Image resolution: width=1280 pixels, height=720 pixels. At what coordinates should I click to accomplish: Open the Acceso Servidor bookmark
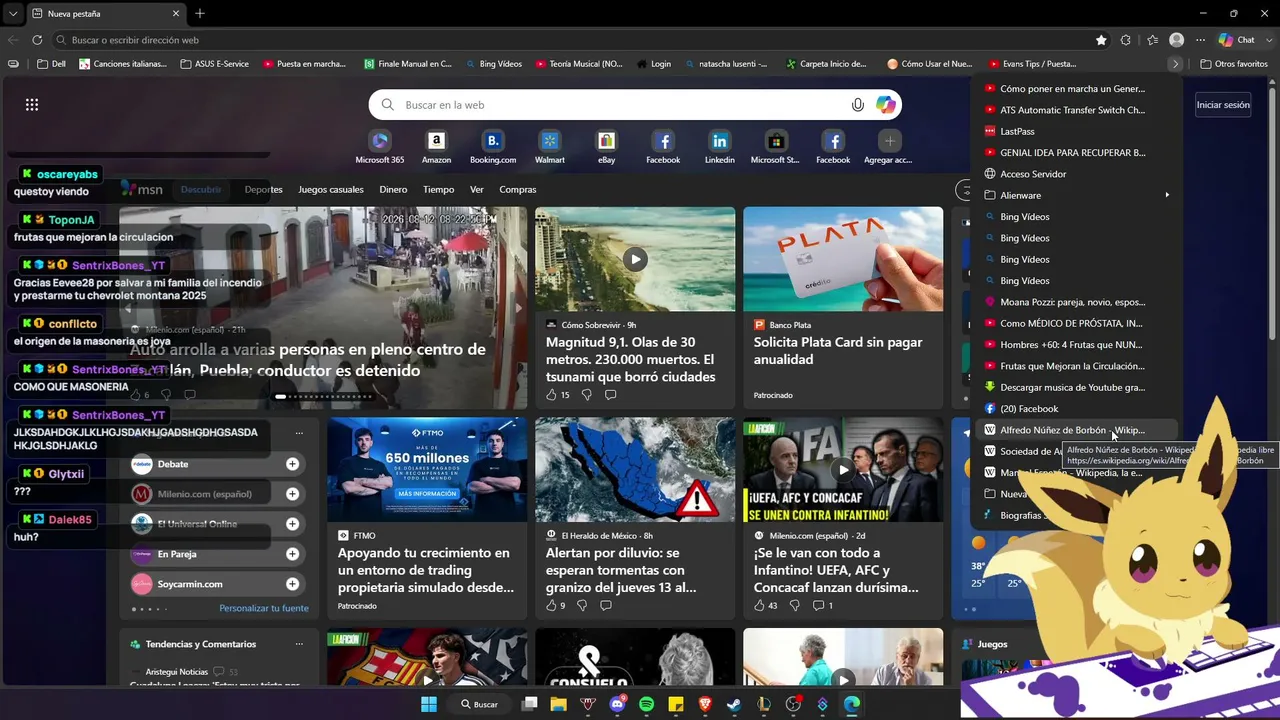[x=1074, y=174]
